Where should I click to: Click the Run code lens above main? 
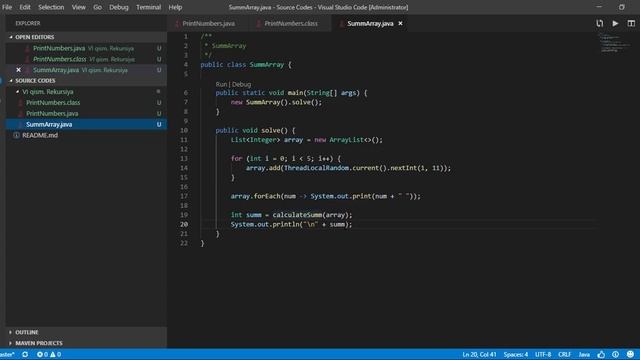click(221, 84)
